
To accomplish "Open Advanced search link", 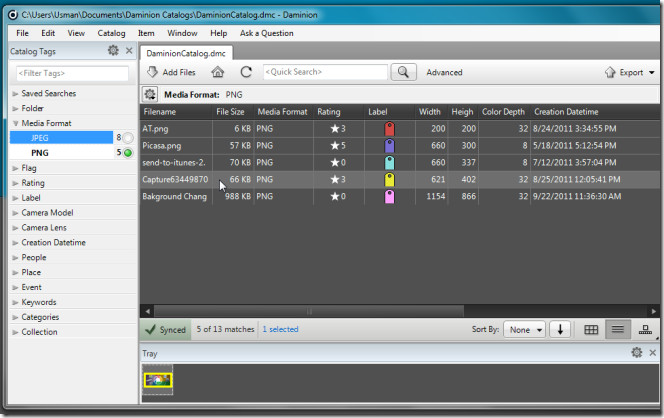I will point(444,72).
